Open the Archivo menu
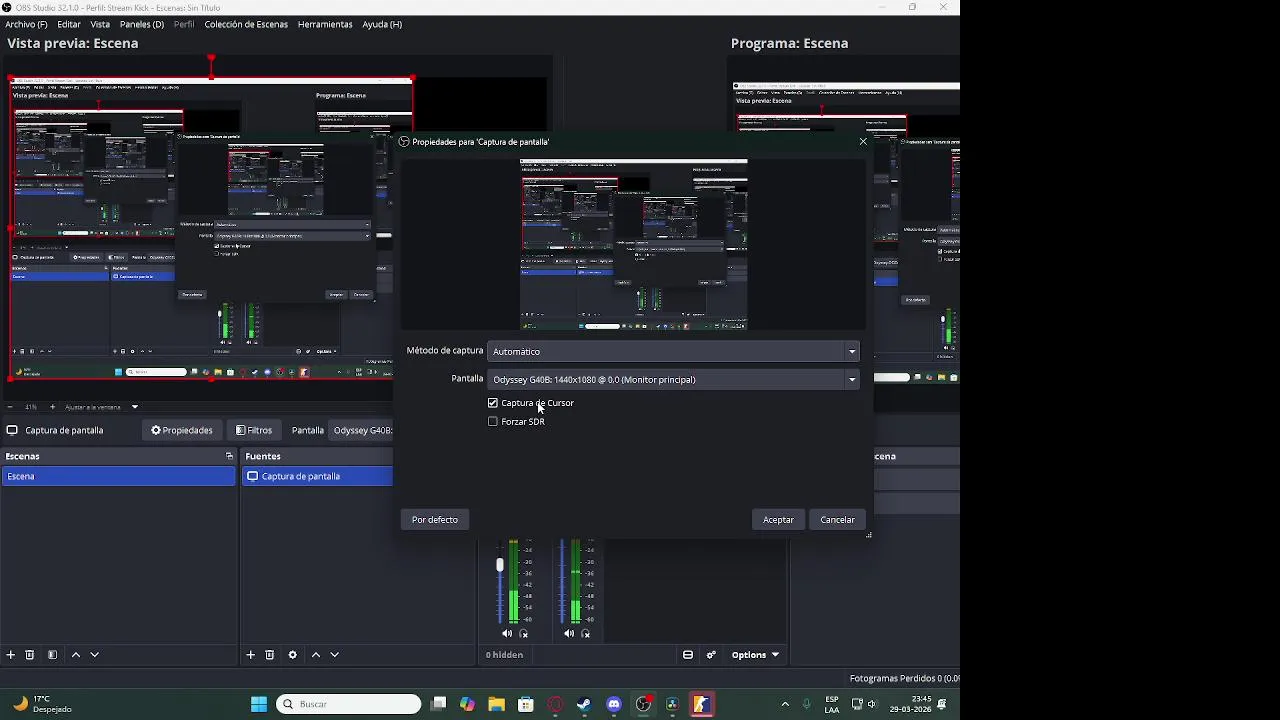Screen dimensions: 1280x720 click(x=26, y=24)
